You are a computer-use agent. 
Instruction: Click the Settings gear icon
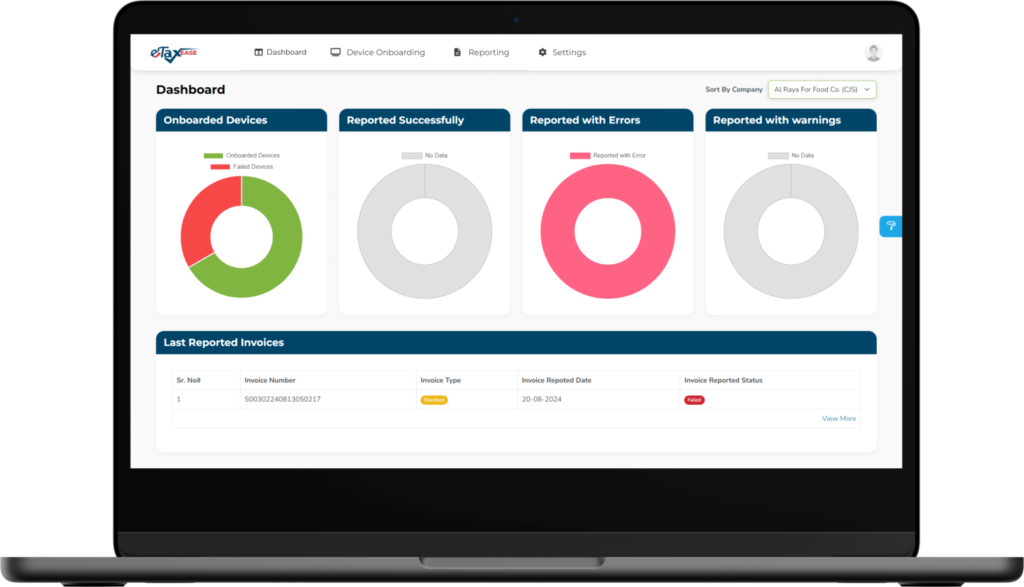pos(542,52)
